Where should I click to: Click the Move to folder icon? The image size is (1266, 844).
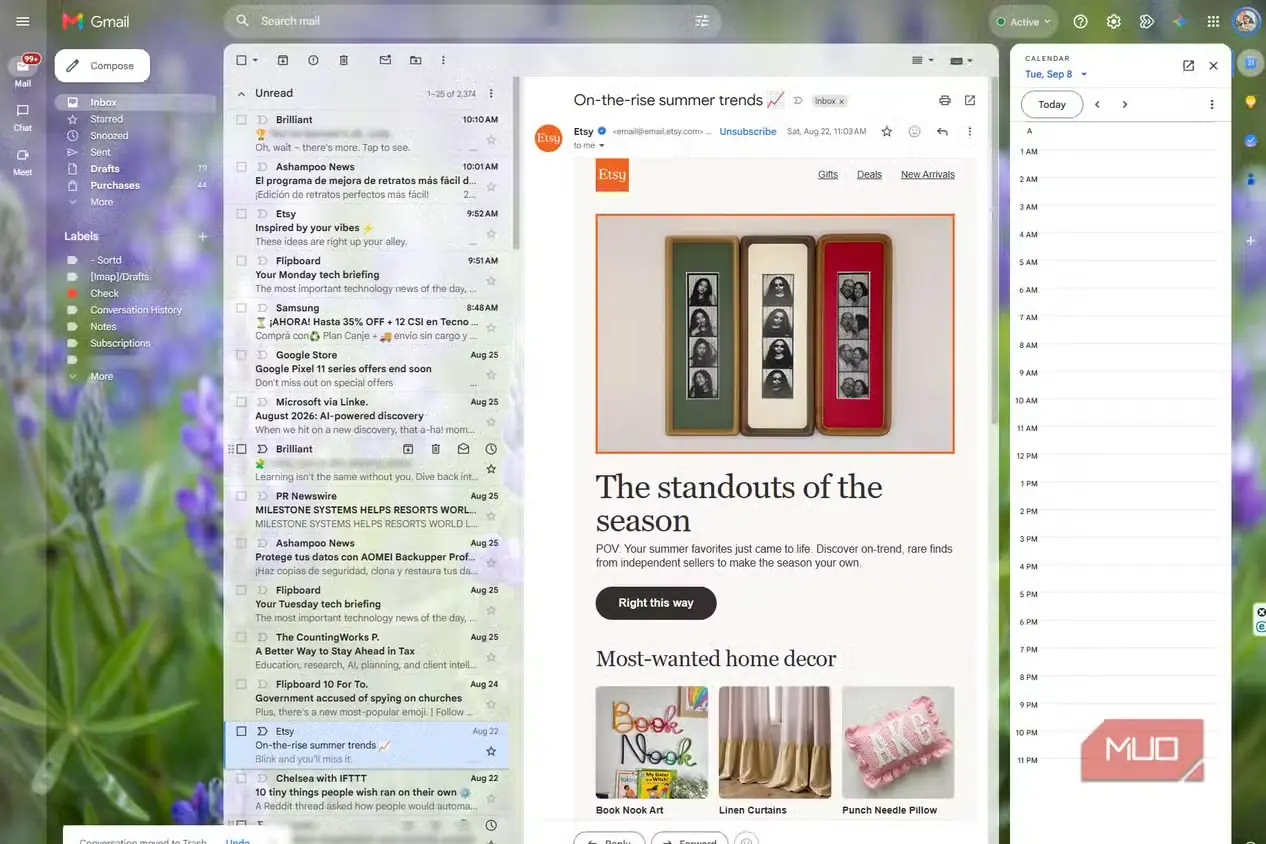[415, 60]
